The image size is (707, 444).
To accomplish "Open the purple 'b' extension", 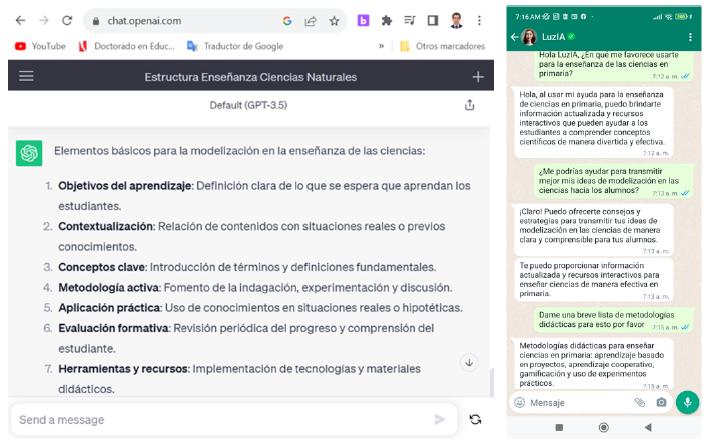I will tap(363, 20).
